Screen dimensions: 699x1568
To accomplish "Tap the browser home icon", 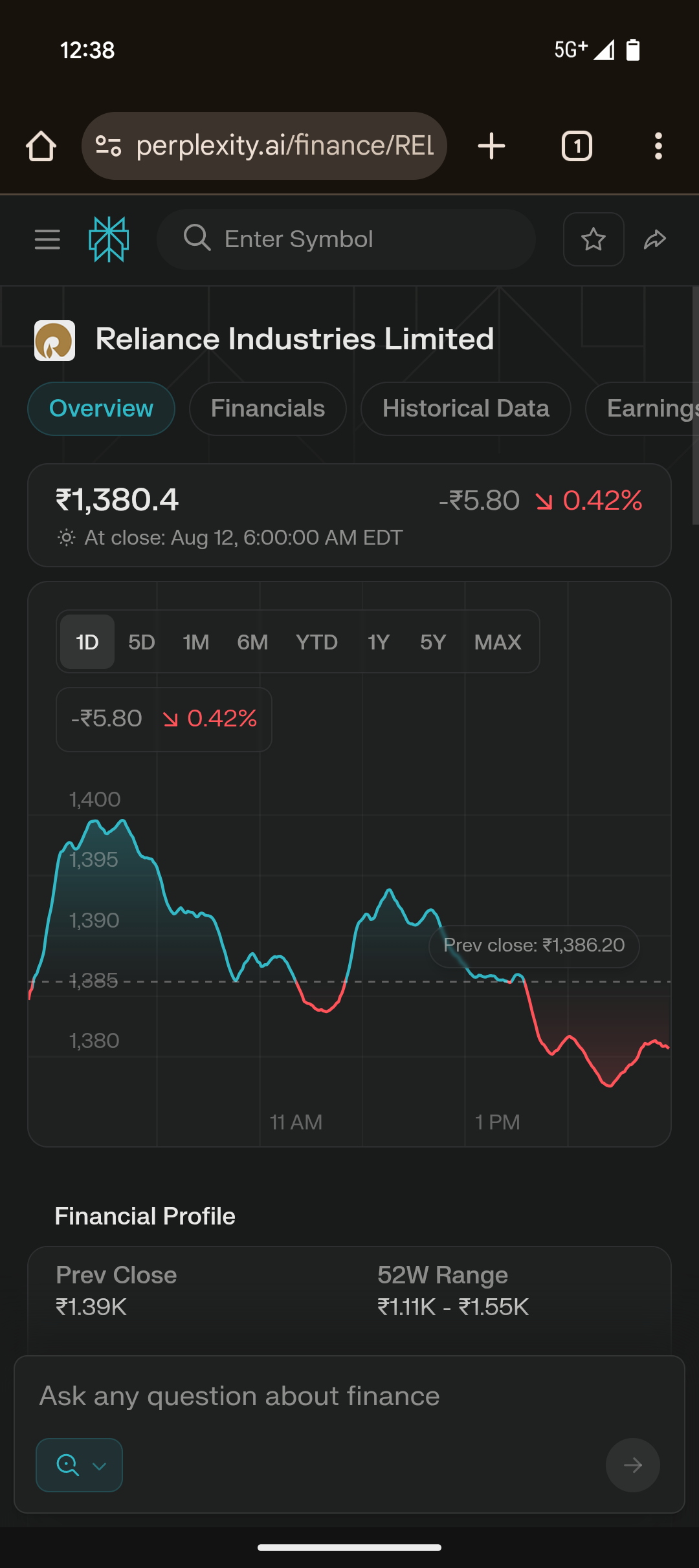I will click(41, 146).
